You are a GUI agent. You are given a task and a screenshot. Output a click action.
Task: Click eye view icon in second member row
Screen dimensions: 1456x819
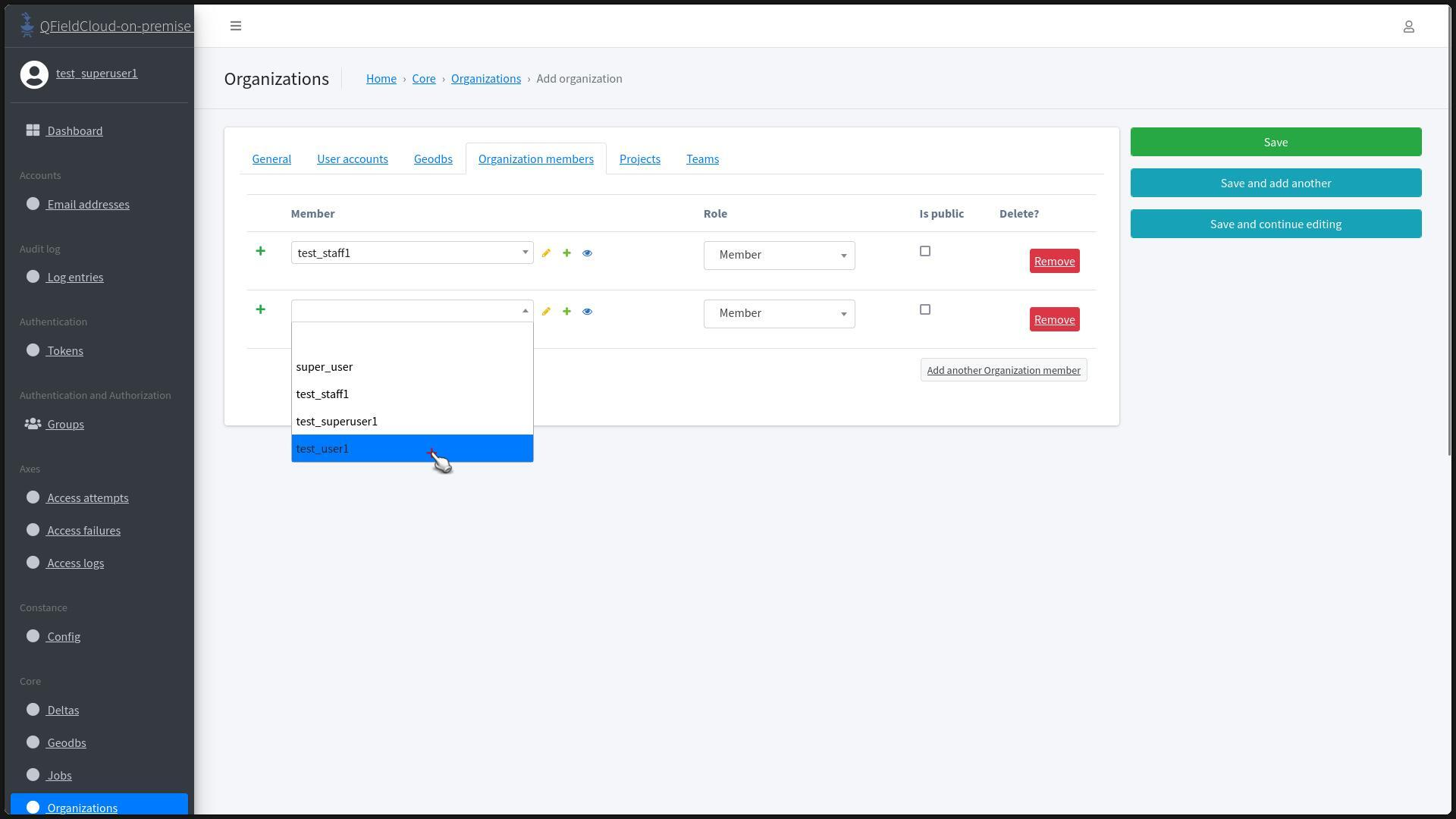(x=587, y=312)
